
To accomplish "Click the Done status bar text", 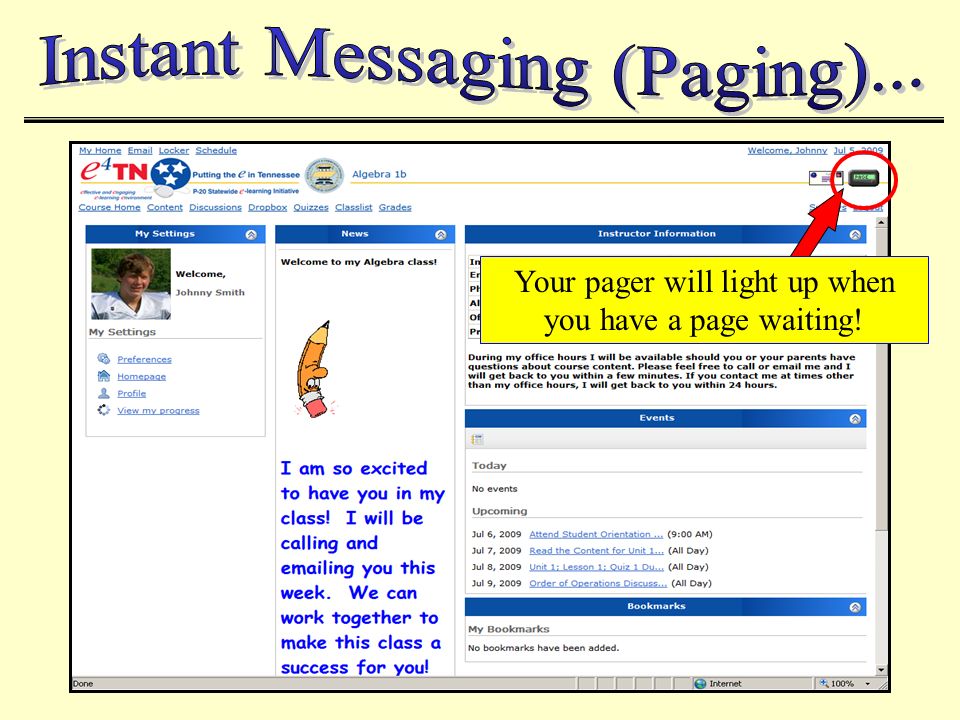I will click(x=83, y=684).
